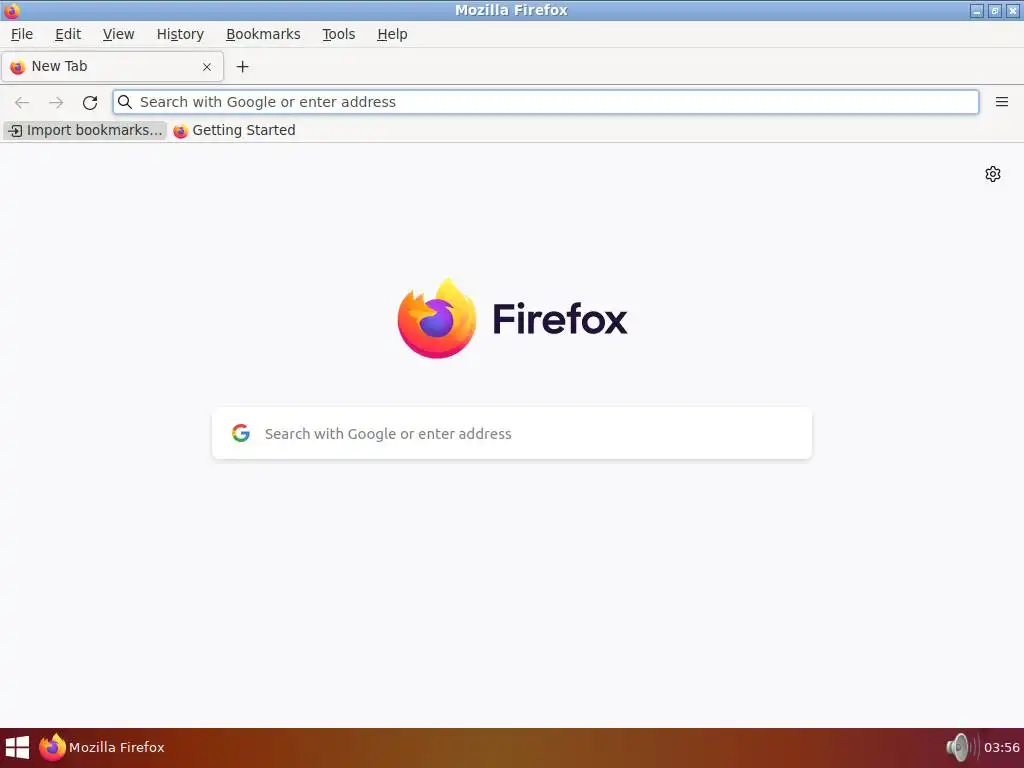Open the View menu
This screenshot has height=768, width=1024.
point(118,34)
